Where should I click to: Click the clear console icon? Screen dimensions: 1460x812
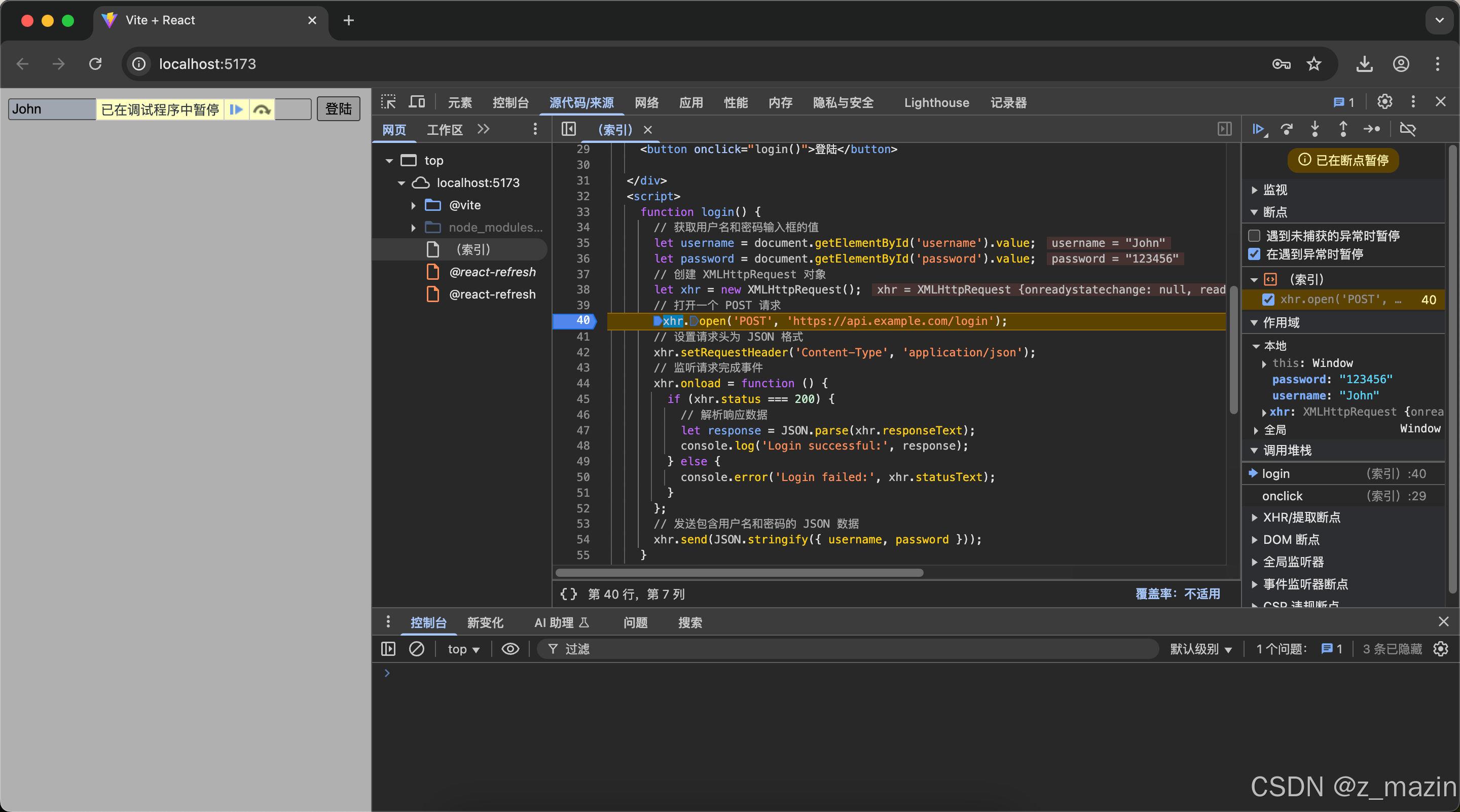coord(417,649)
